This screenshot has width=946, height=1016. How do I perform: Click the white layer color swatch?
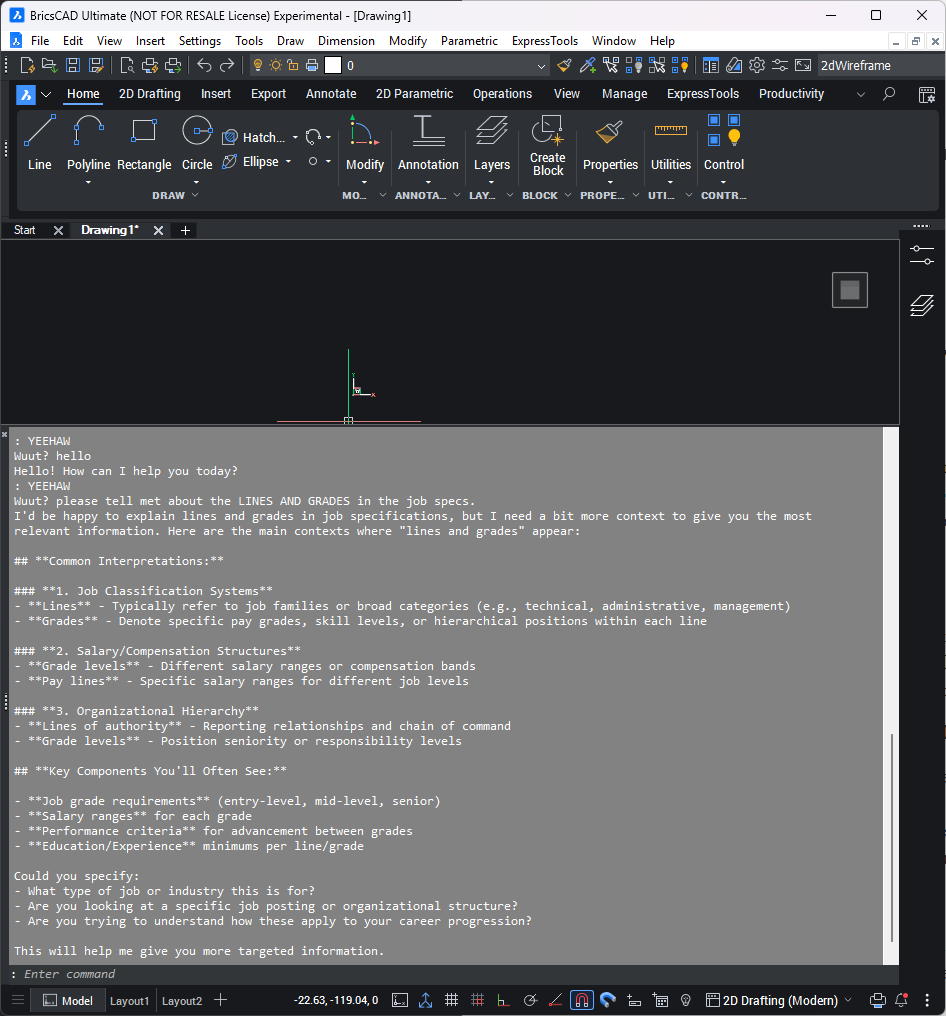333,66
